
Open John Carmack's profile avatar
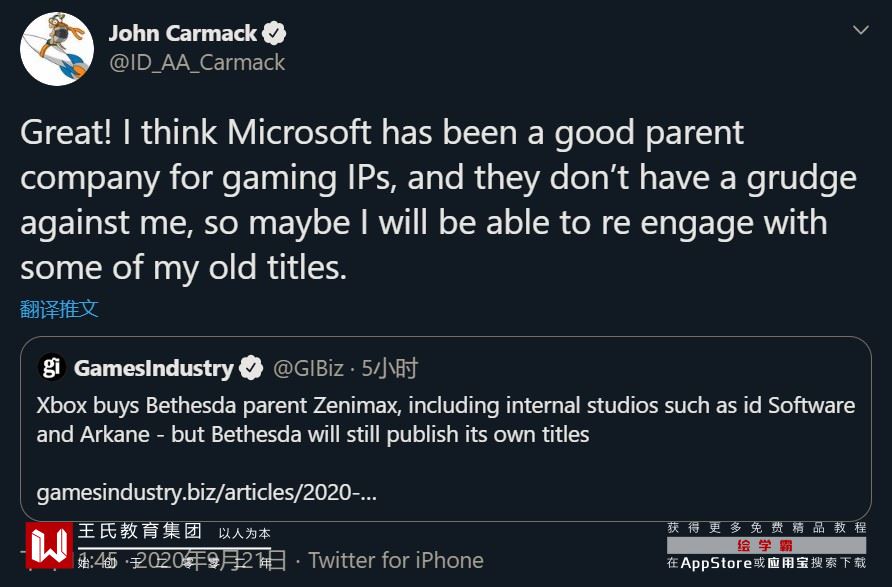tap(57, 49)
